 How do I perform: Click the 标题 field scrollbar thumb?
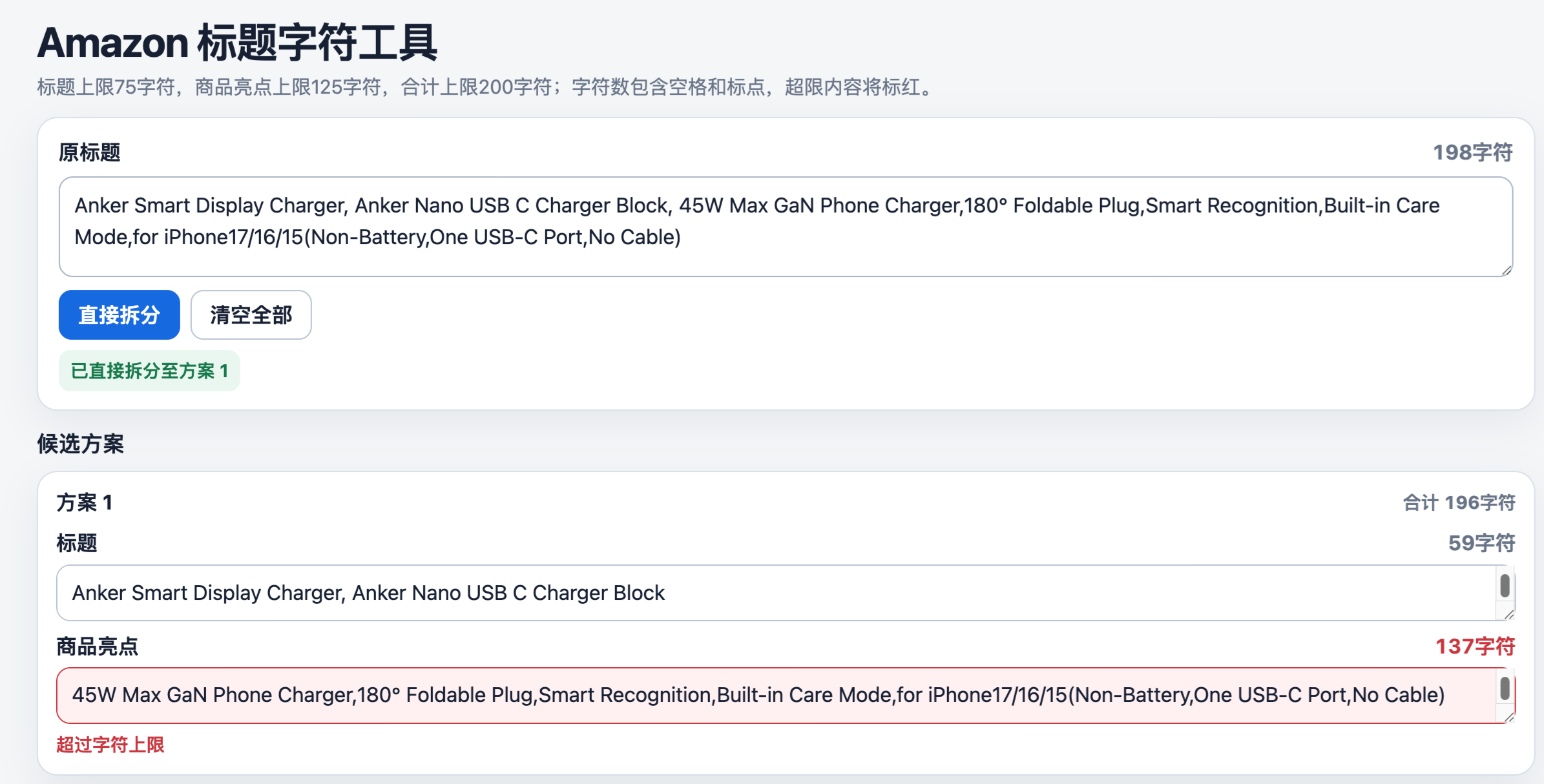pyautogui.click(x=1505, y=586)
